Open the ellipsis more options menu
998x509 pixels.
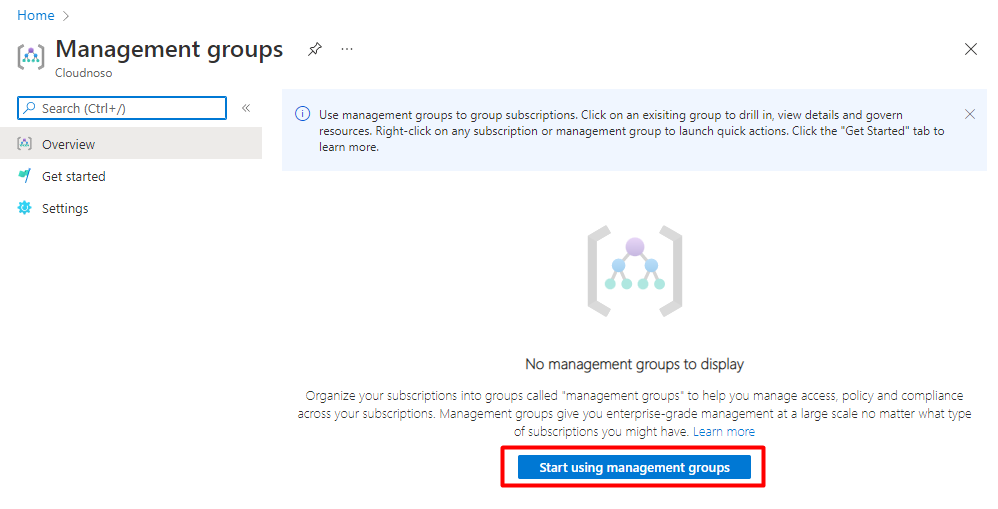(347, 49)
